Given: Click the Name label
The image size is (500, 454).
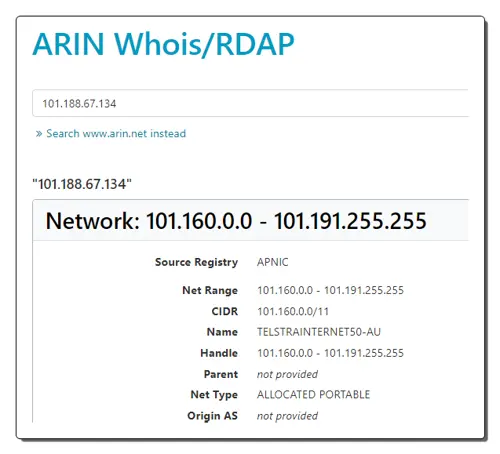Looking at the screenshot, I should [x=222, y=332].
